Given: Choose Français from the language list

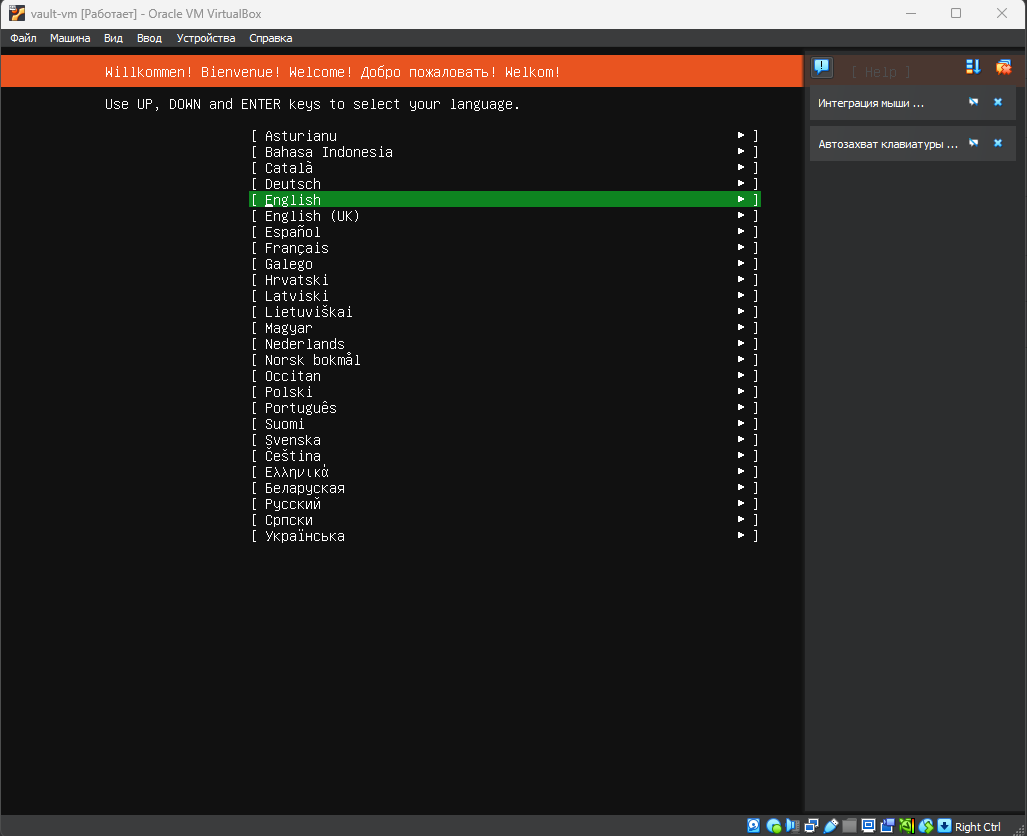Looking at the screenshot, I should click(505, 248).
